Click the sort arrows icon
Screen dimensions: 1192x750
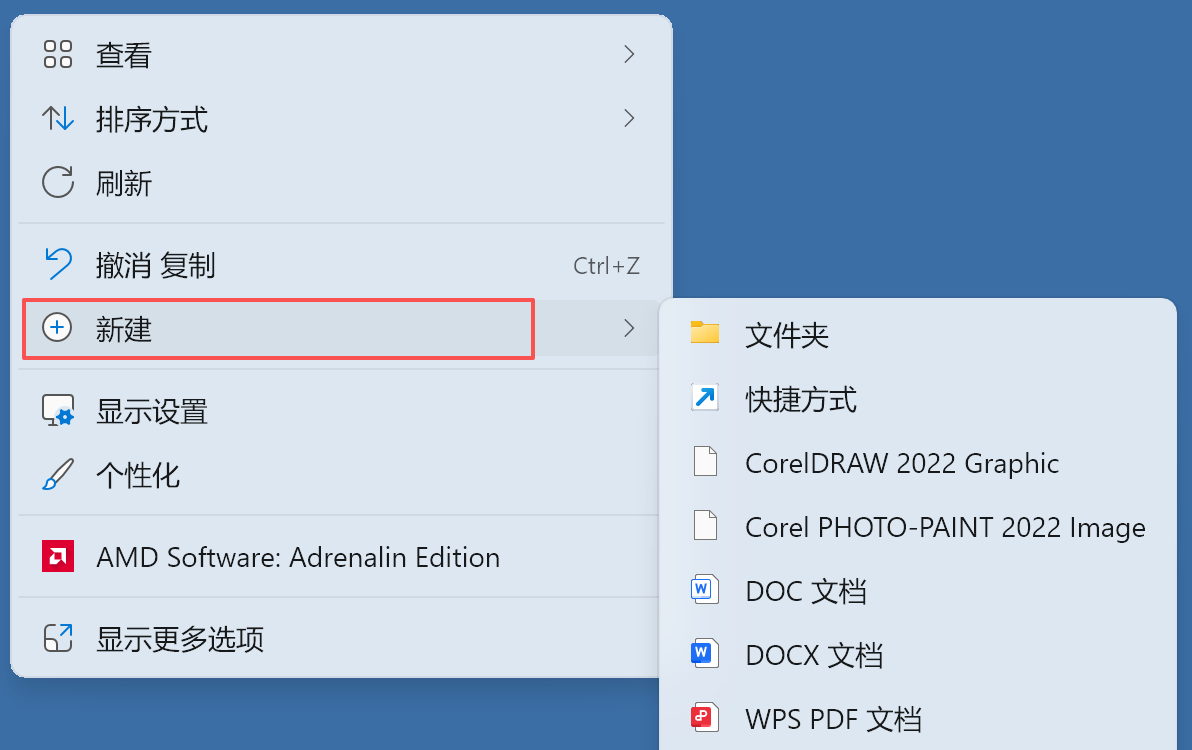point(58,119)
